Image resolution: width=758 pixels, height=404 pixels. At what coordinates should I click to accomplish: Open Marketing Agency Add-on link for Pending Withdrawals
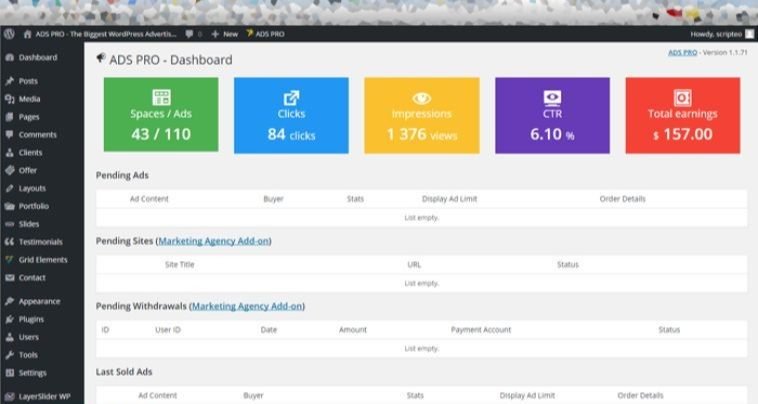[248, 306]
